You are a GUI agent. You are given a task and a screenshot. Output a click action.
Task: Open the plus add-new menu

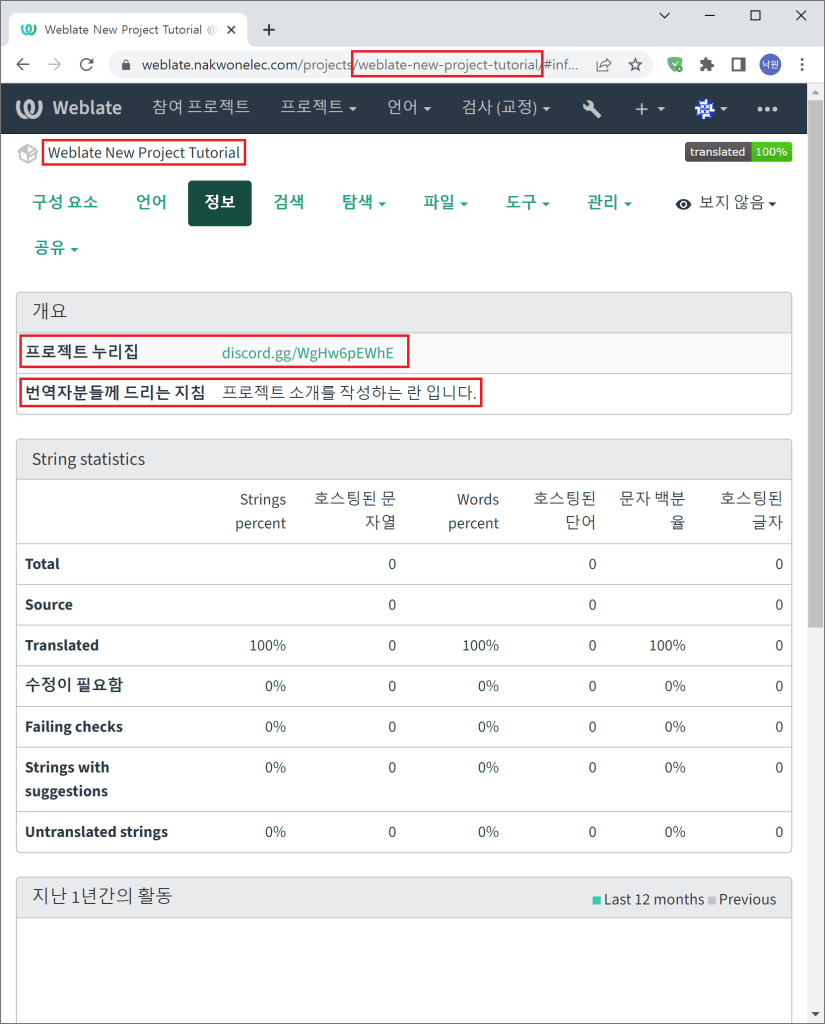tap(649, 108)
